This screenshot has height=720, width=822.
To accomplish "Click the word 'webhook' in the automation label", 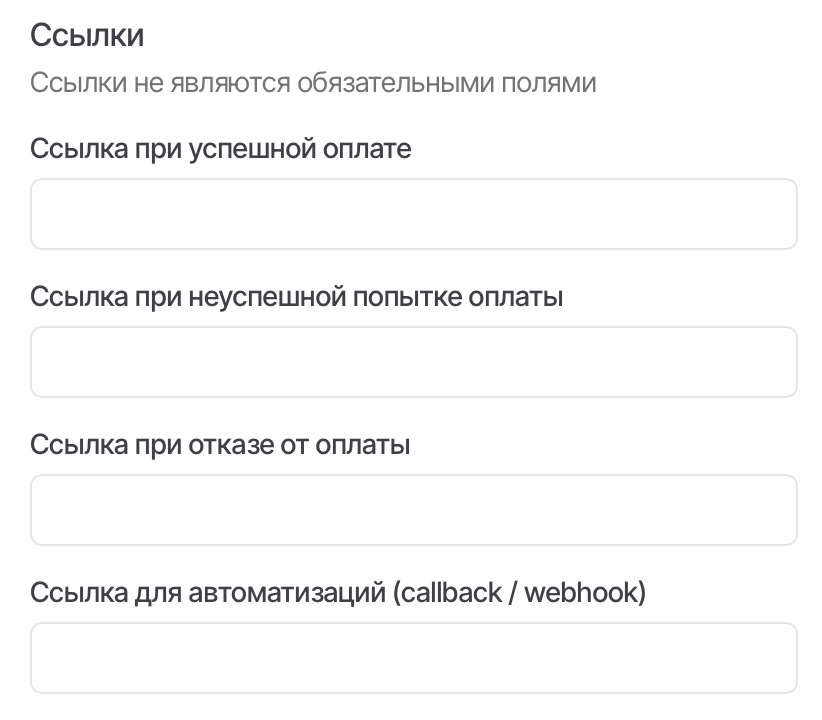I will (x=581, y=593).
